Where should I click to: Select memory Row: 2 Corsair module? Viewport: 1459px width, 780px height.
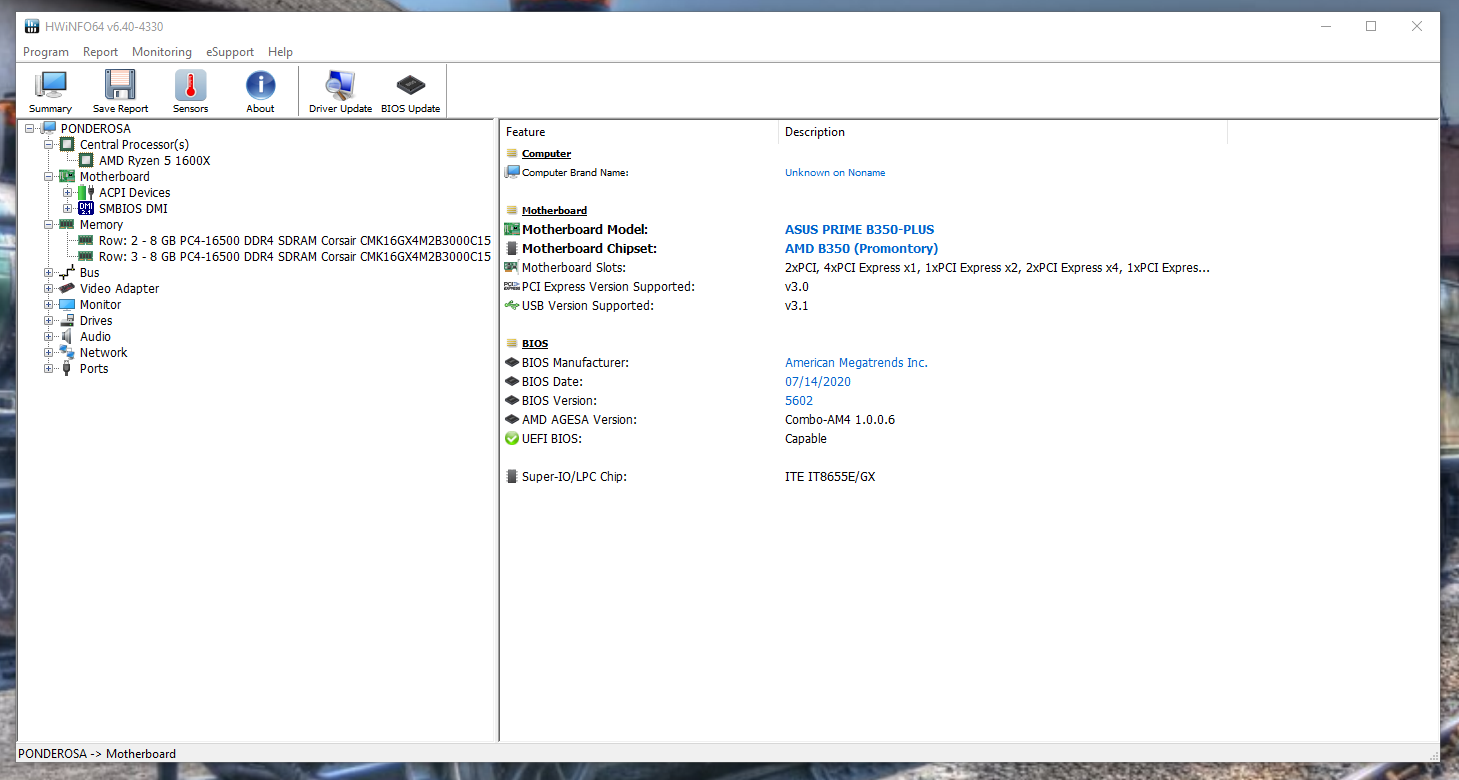(295, 241)
